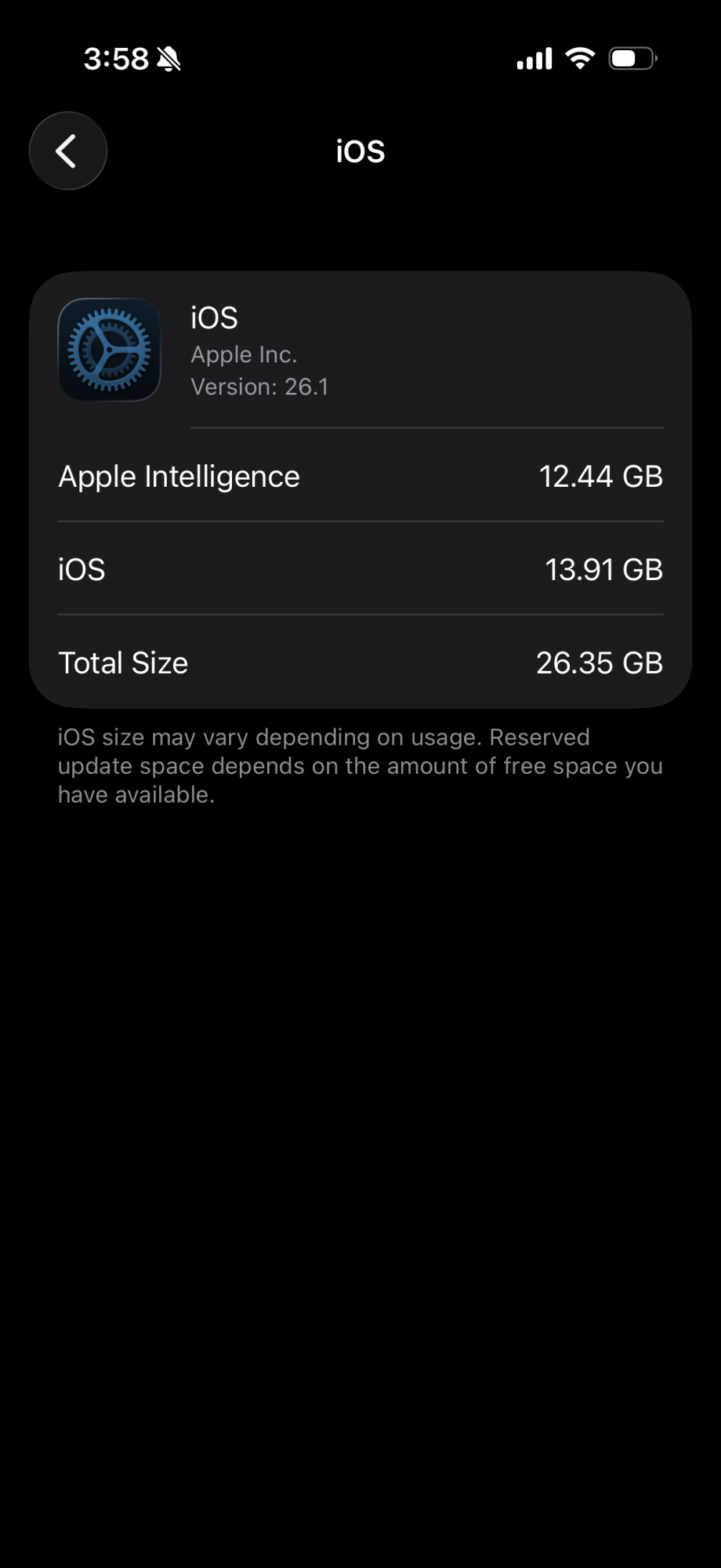
Task: Tap the 13.91 GB size value
Action: (603, 570)
